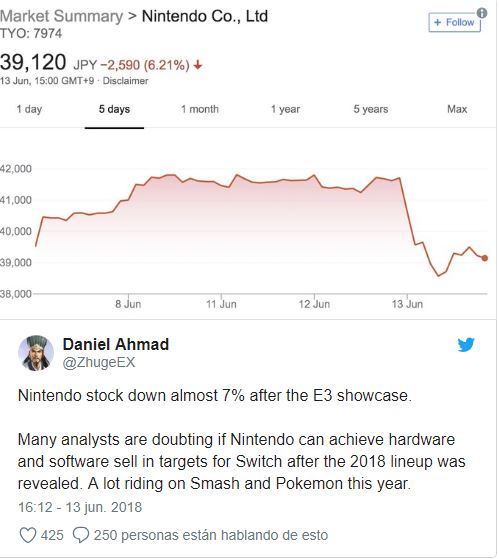Click the red down arrow indicator
The image size is (499, 559).
coord(198,65)
